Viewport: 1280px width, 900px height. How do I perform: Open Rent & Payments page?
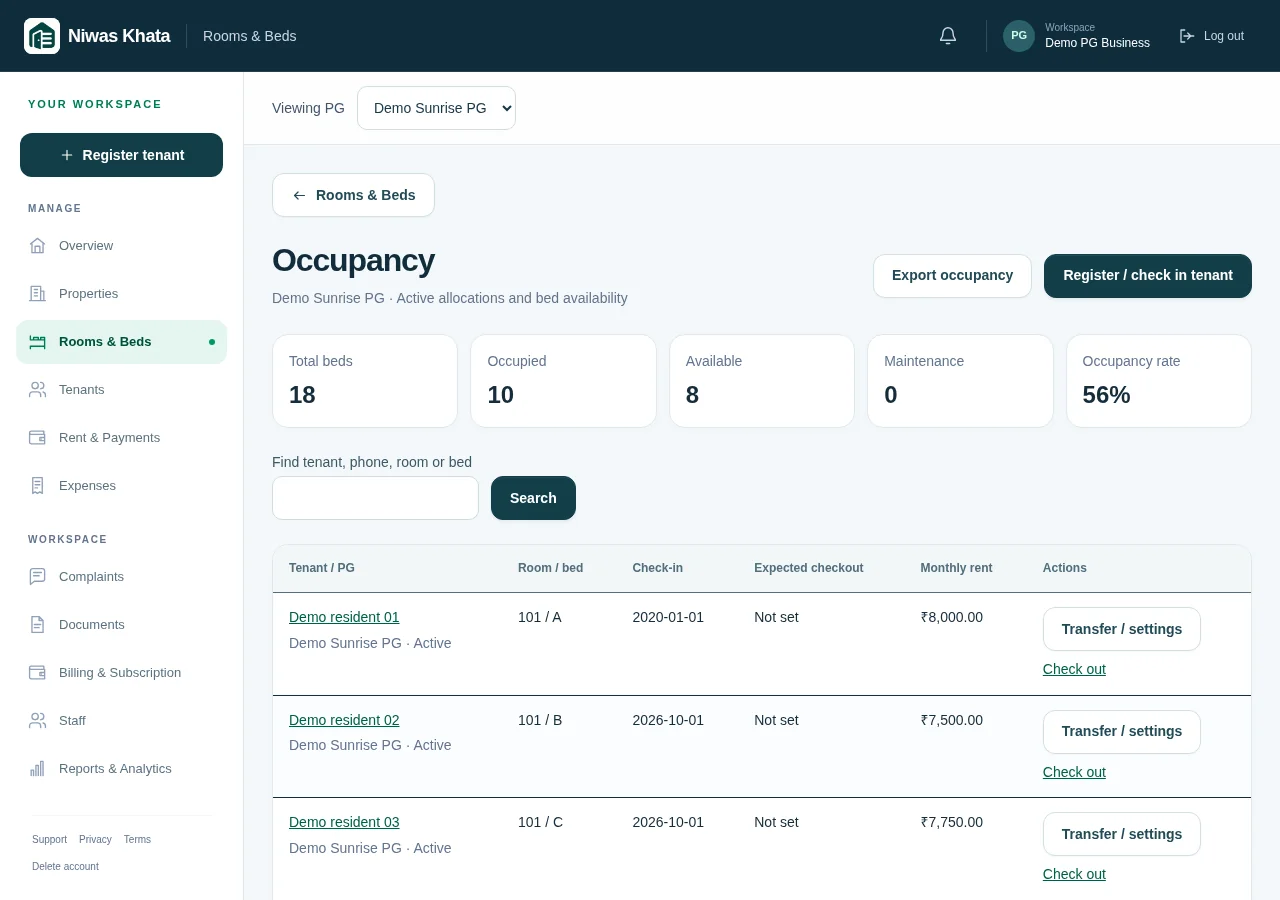(x=121, y=437)
